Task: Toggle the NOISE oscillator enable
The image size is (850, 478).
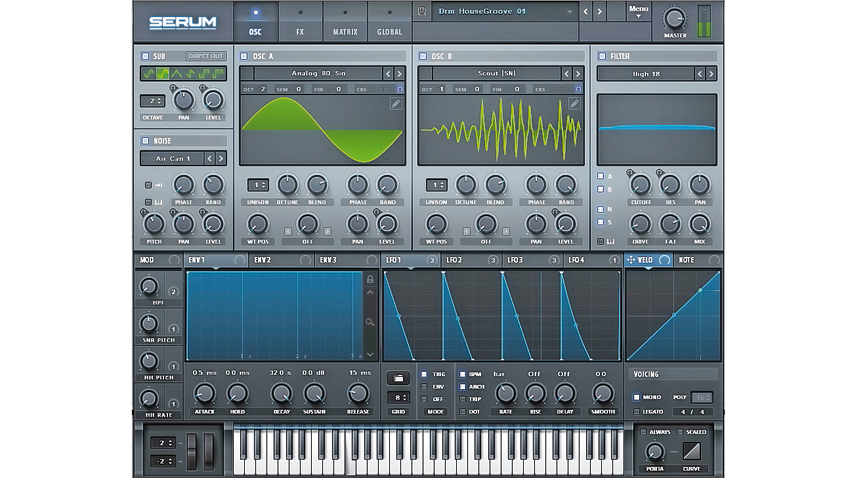Action: point(145,141)
